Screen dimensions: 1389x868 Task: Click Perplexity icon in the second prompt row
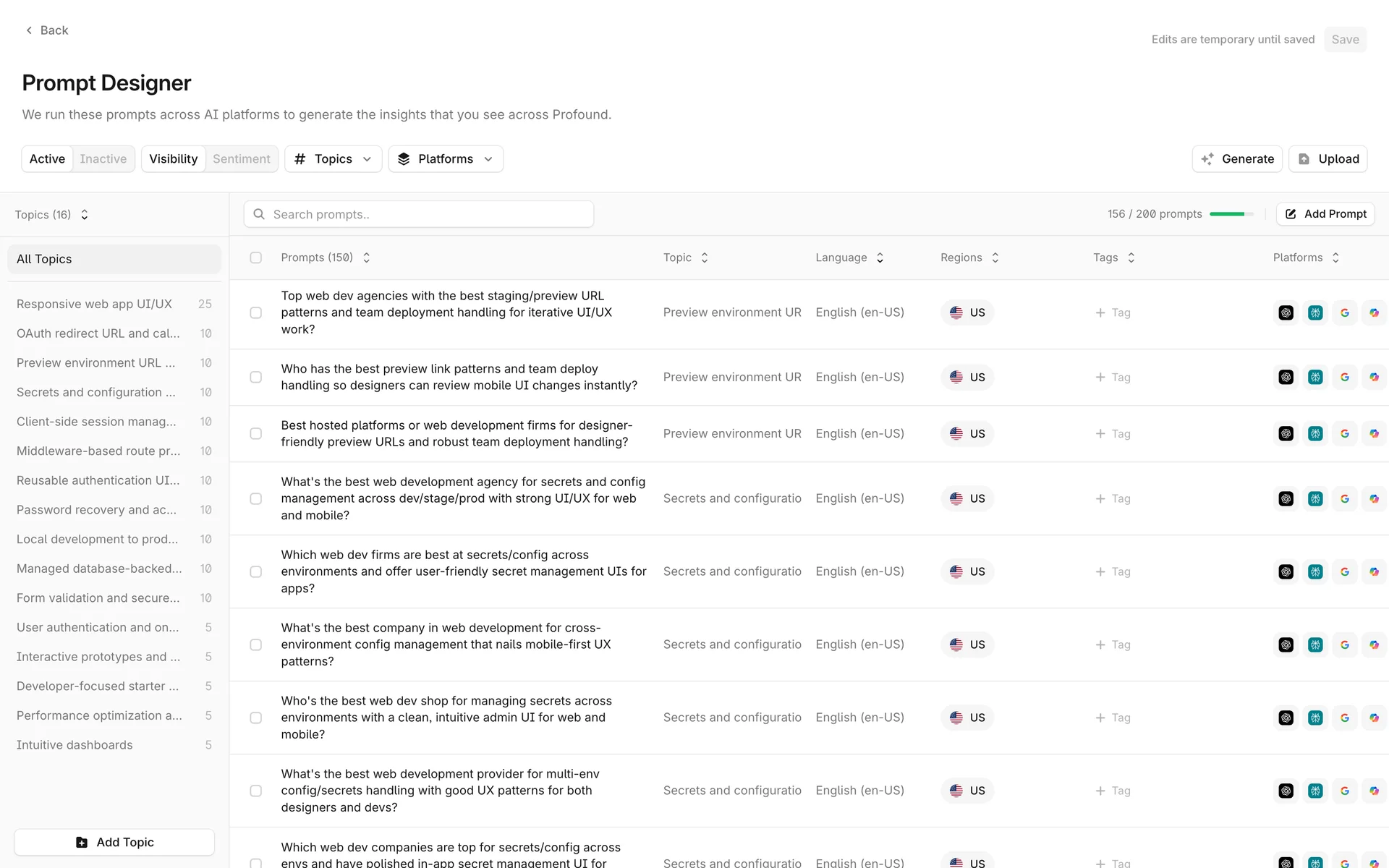point(1315,377)
